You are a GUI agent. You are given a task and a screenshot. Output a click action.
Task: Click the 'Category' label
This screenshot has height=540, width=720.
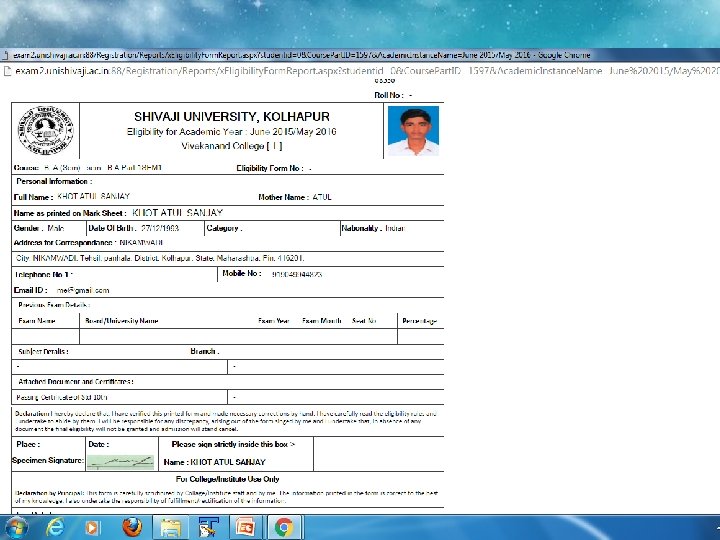point(224,228)
